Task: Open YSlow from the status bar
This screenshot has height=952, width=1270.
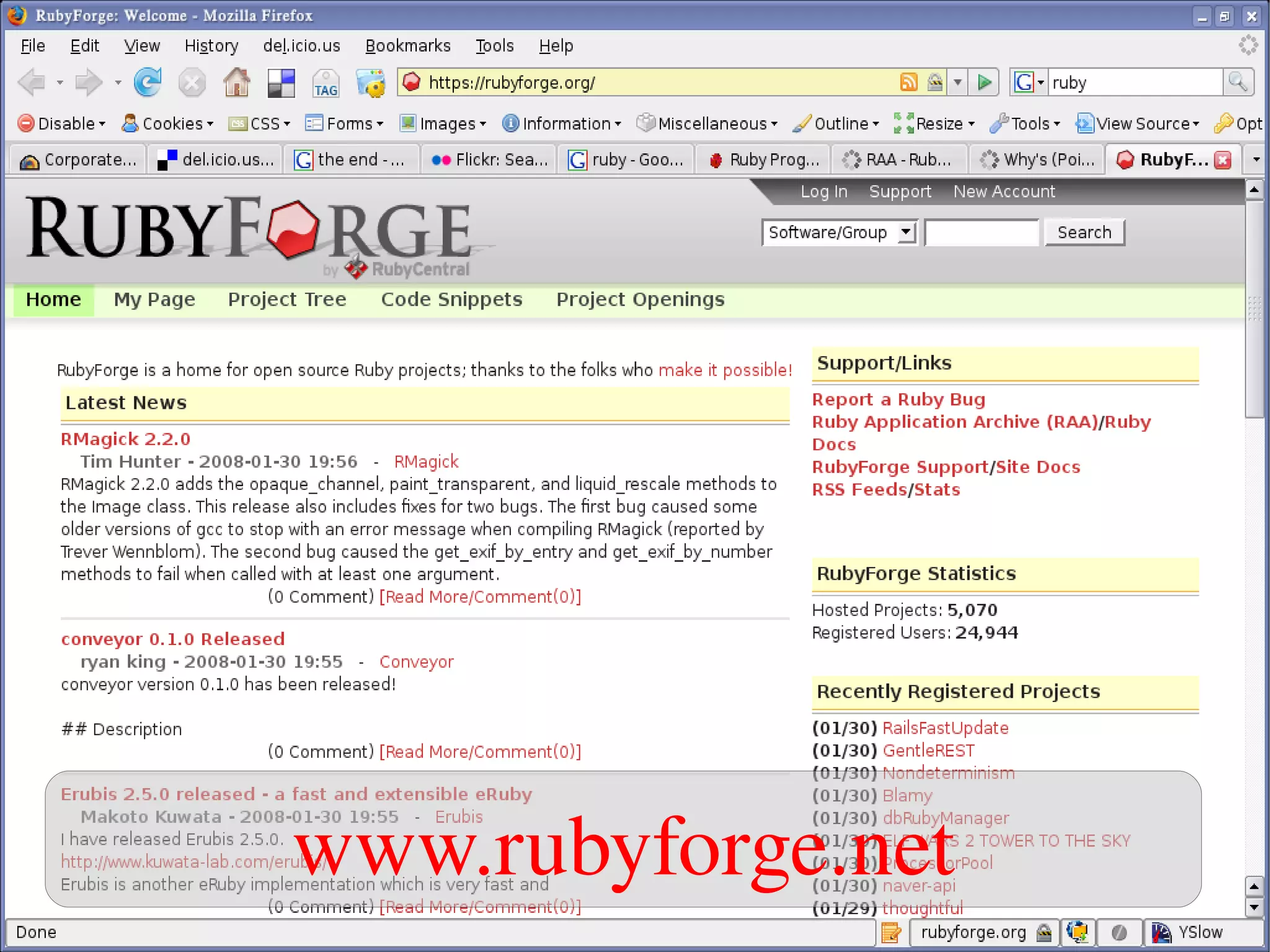Action: click(x=1187, y=932)
